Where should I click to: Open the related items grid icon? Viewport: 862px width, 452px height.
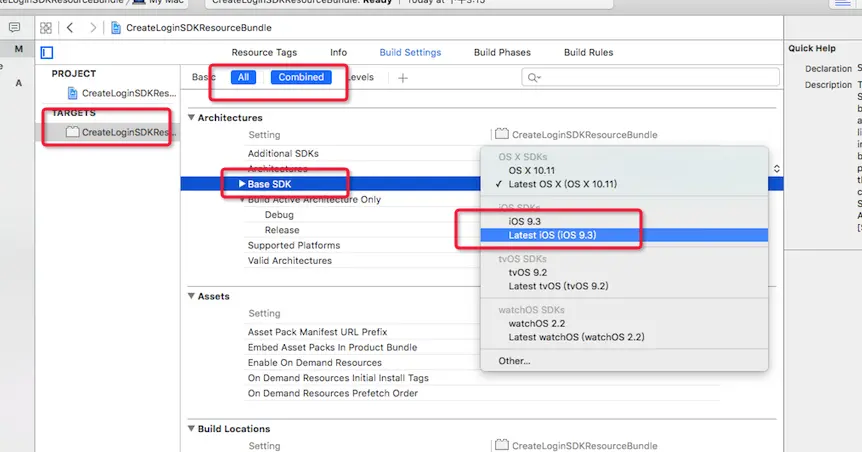pos(46,27)
